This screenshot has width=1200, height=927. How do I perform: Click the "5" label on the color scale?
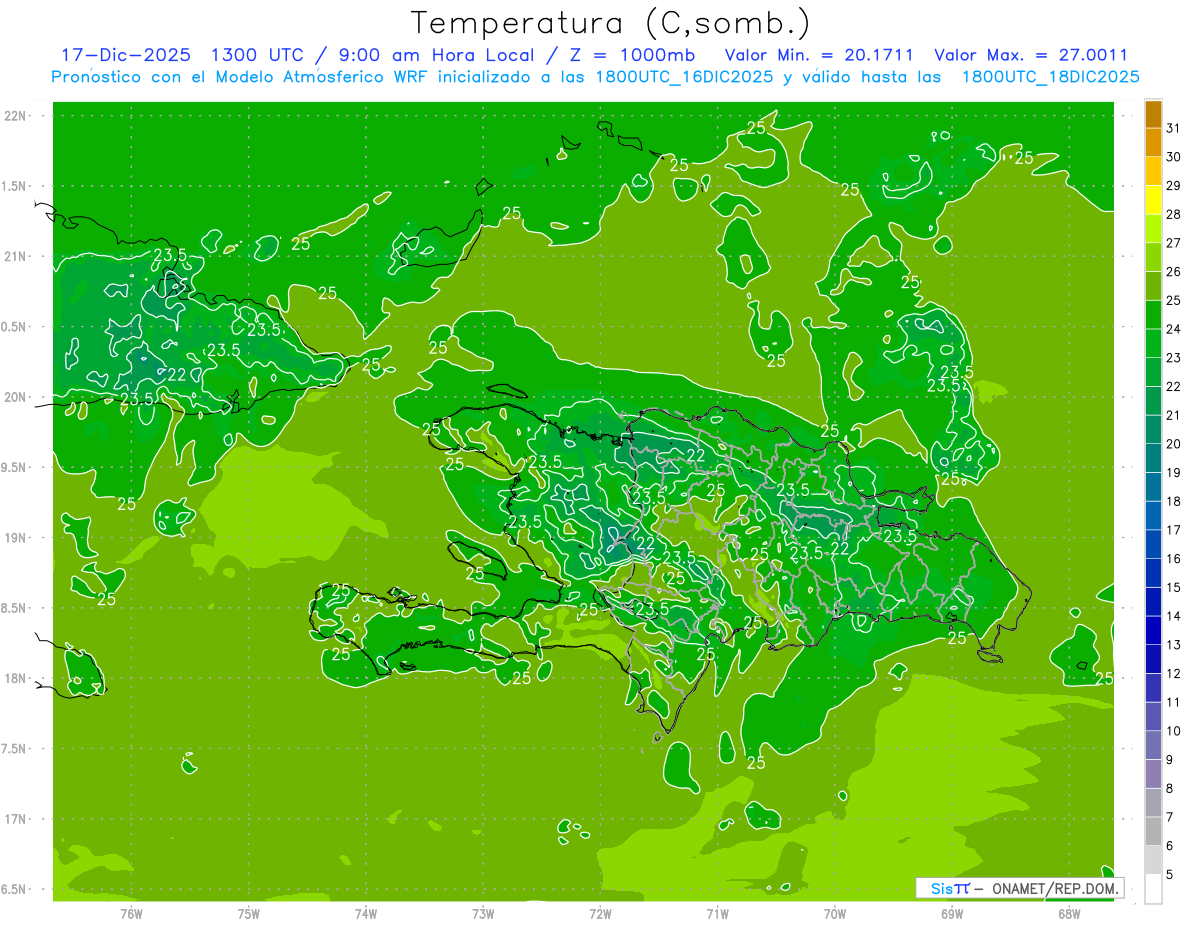coord(1170,874)
